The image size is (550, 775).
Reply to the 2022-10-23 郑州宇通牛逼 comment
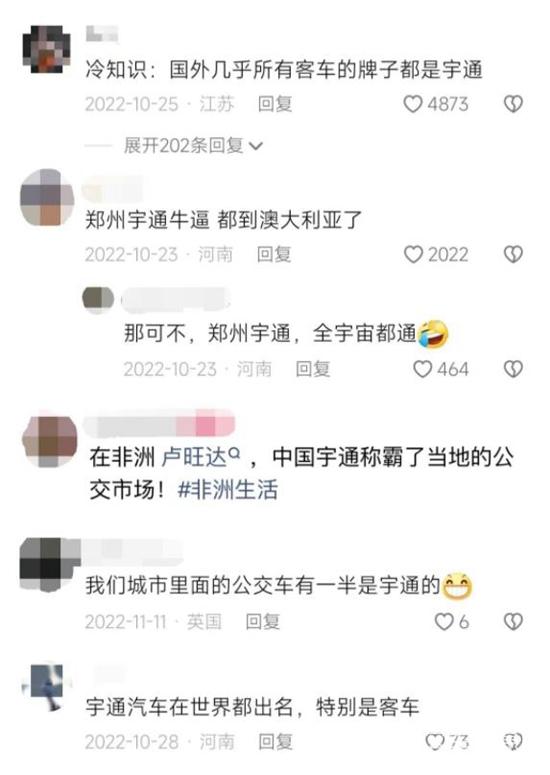click(x=274, y=255)
